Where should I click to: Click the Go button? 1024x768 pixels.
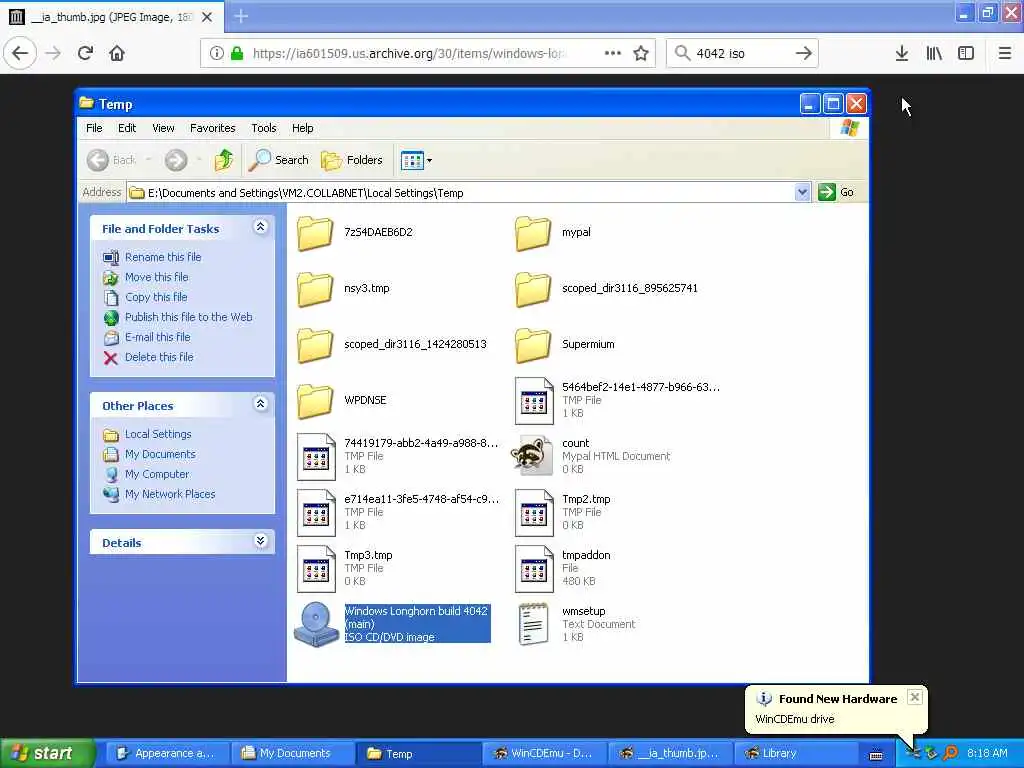click(x=837, y=192)
